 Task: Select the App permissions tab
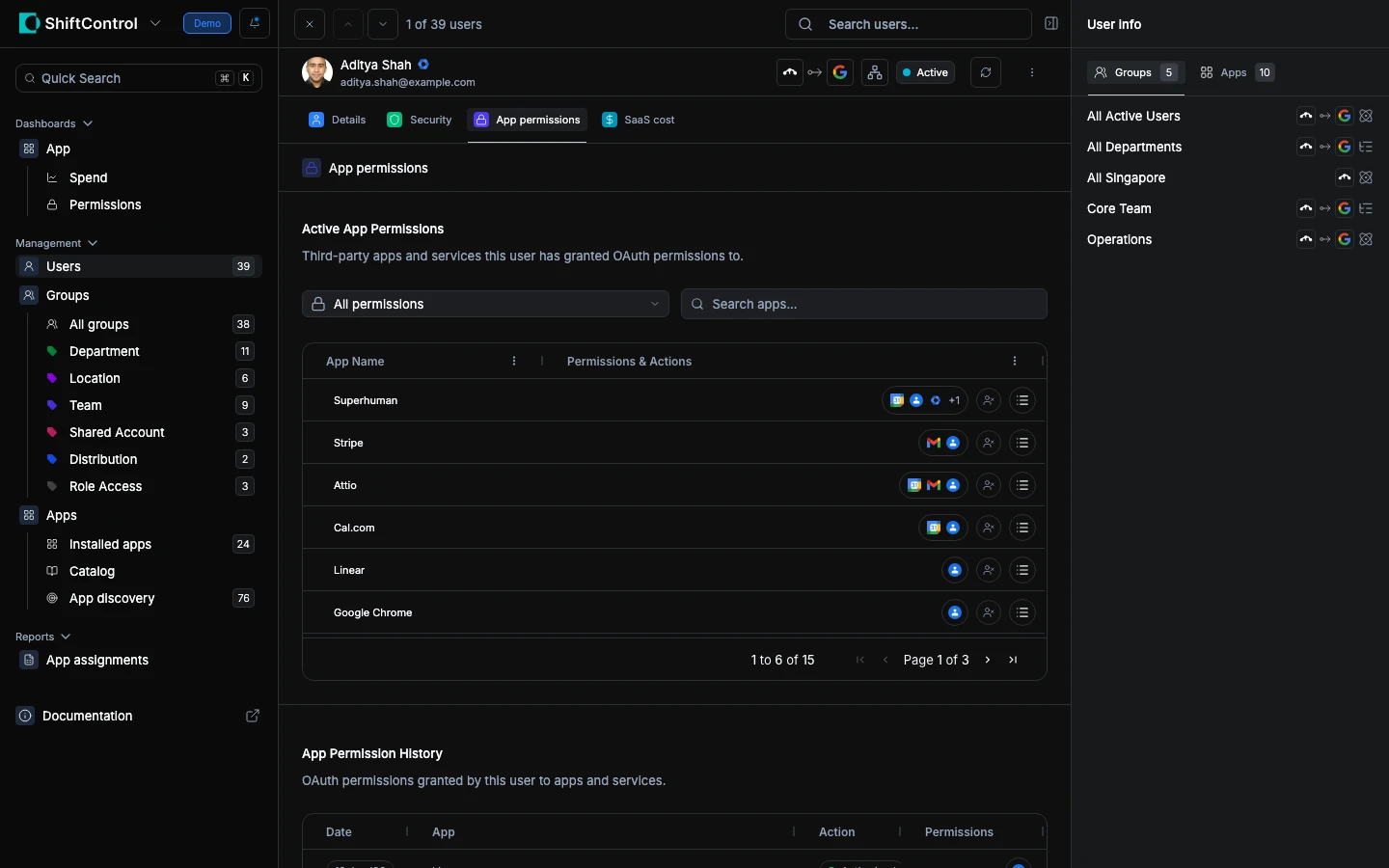pyautogui.click(x=528, y=120)
